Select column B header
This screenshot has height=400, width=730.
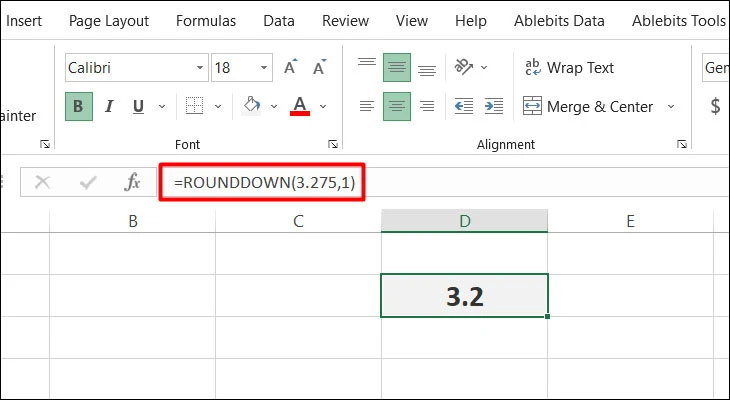[x=133, y=221]
